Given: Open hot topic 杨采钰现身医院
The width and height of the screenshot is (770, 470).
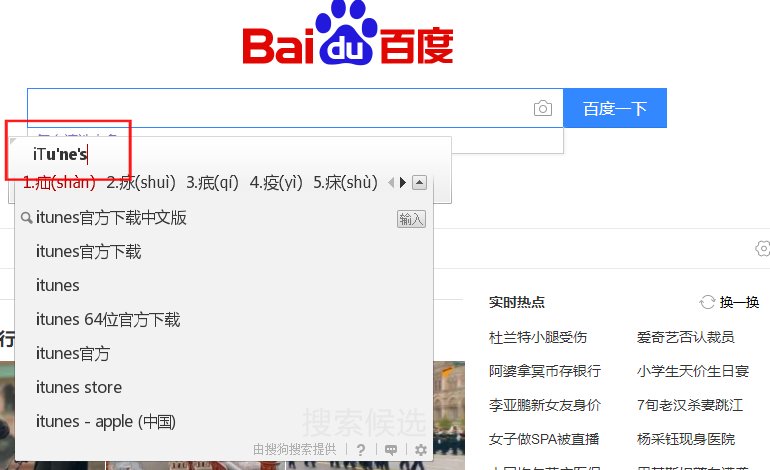Looking at the screenshot, I should 686,439.
